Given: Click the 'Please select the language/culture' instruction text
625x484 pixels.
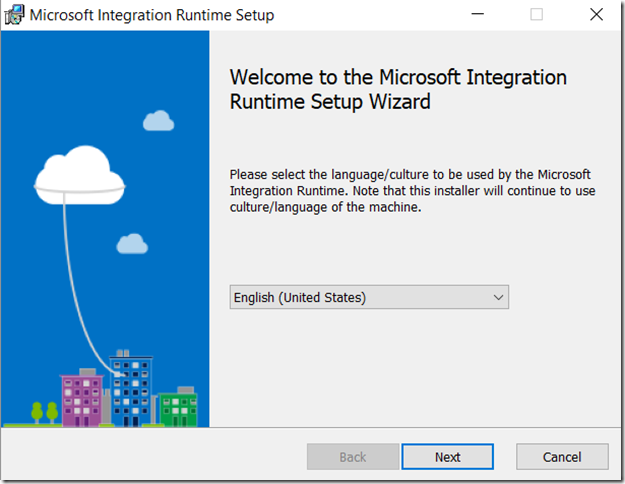Looking at the screenshot, I should click(x=412, y=191).
